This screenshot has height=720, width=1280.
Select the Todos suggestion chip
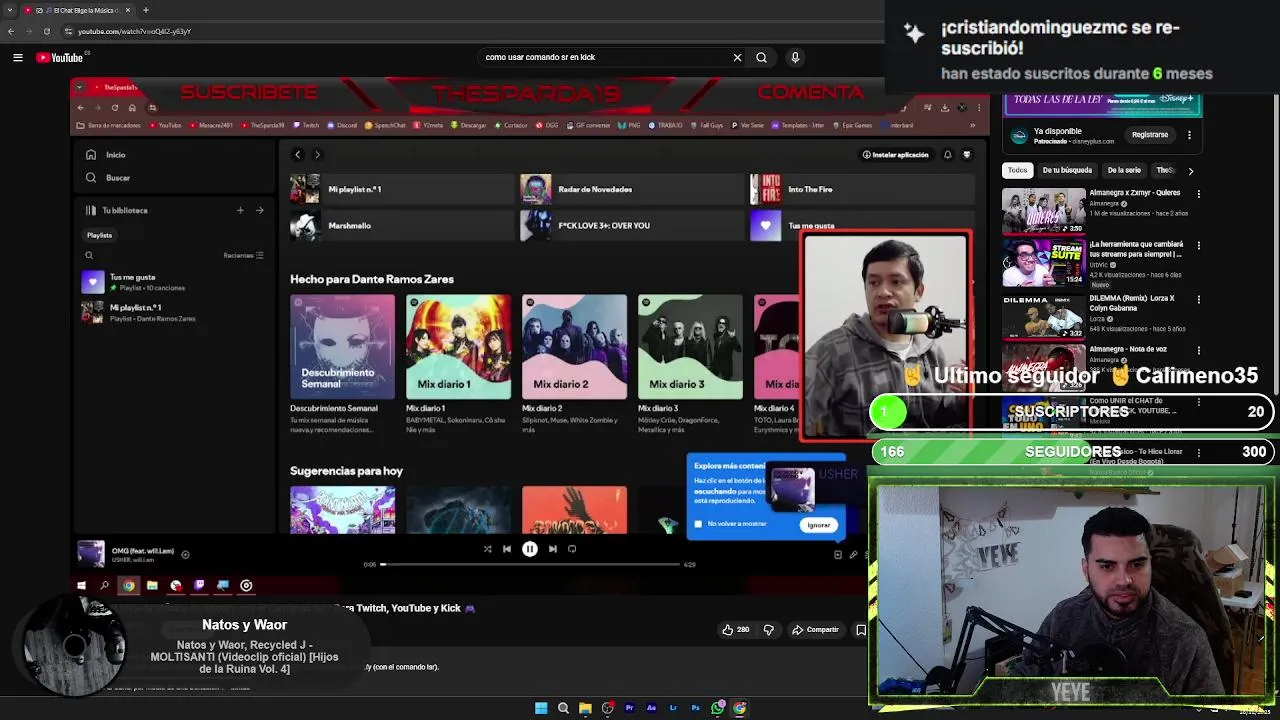click(x=1017, y=170)
